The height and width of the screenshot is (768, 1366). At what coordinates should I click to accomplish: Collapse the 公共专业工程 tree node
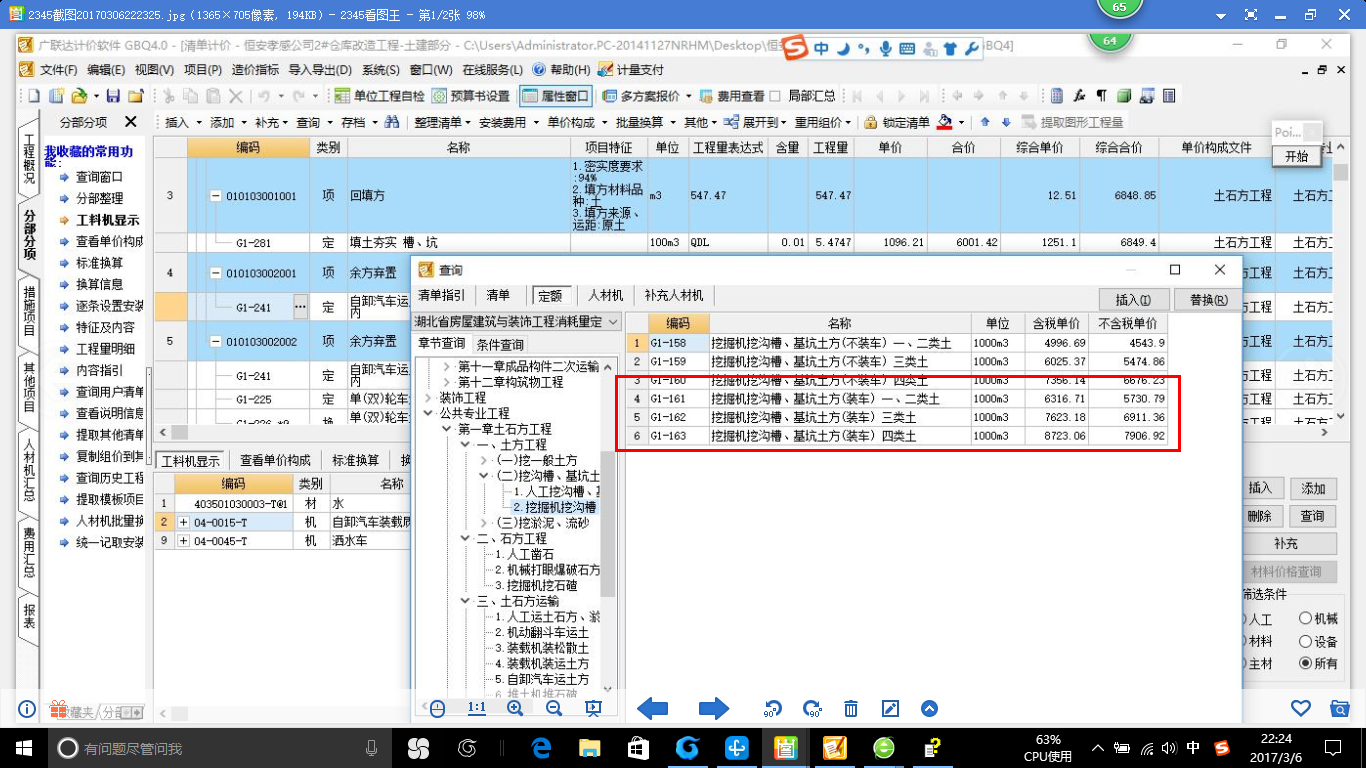428,413
